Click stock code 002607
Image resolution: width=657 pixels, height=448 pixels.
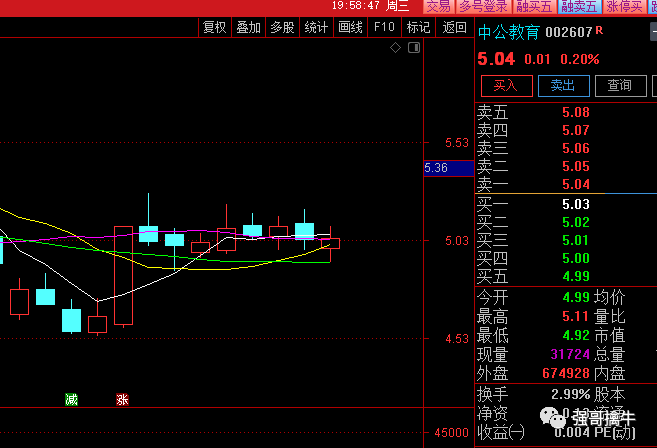pos(569,32)
